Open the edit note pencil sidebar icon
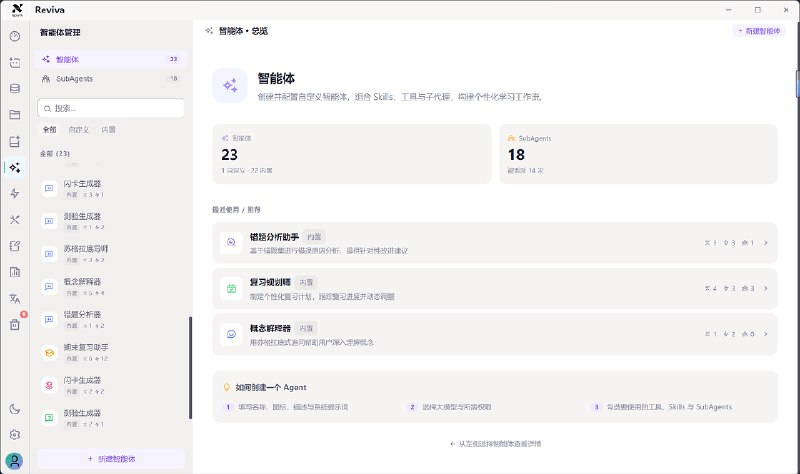The image size is (800, 474). click(x=15, y=246)
